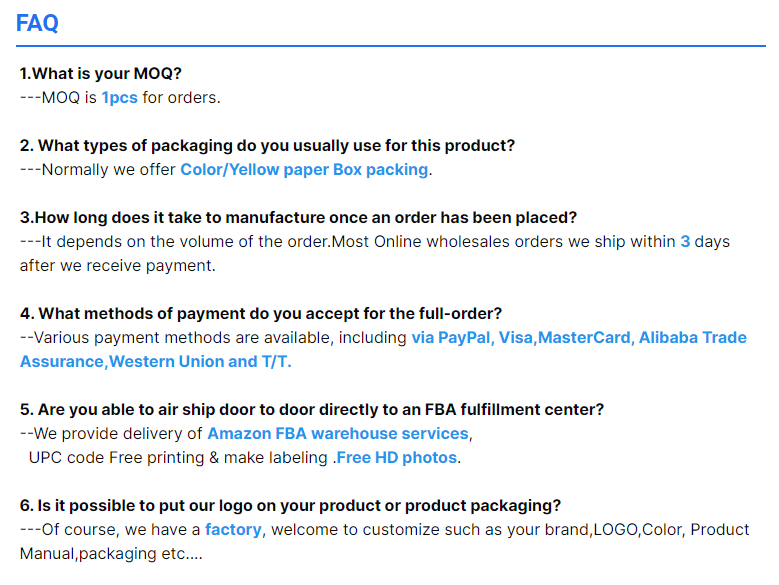Select the question about payment methods

click(x=260, y=313)
